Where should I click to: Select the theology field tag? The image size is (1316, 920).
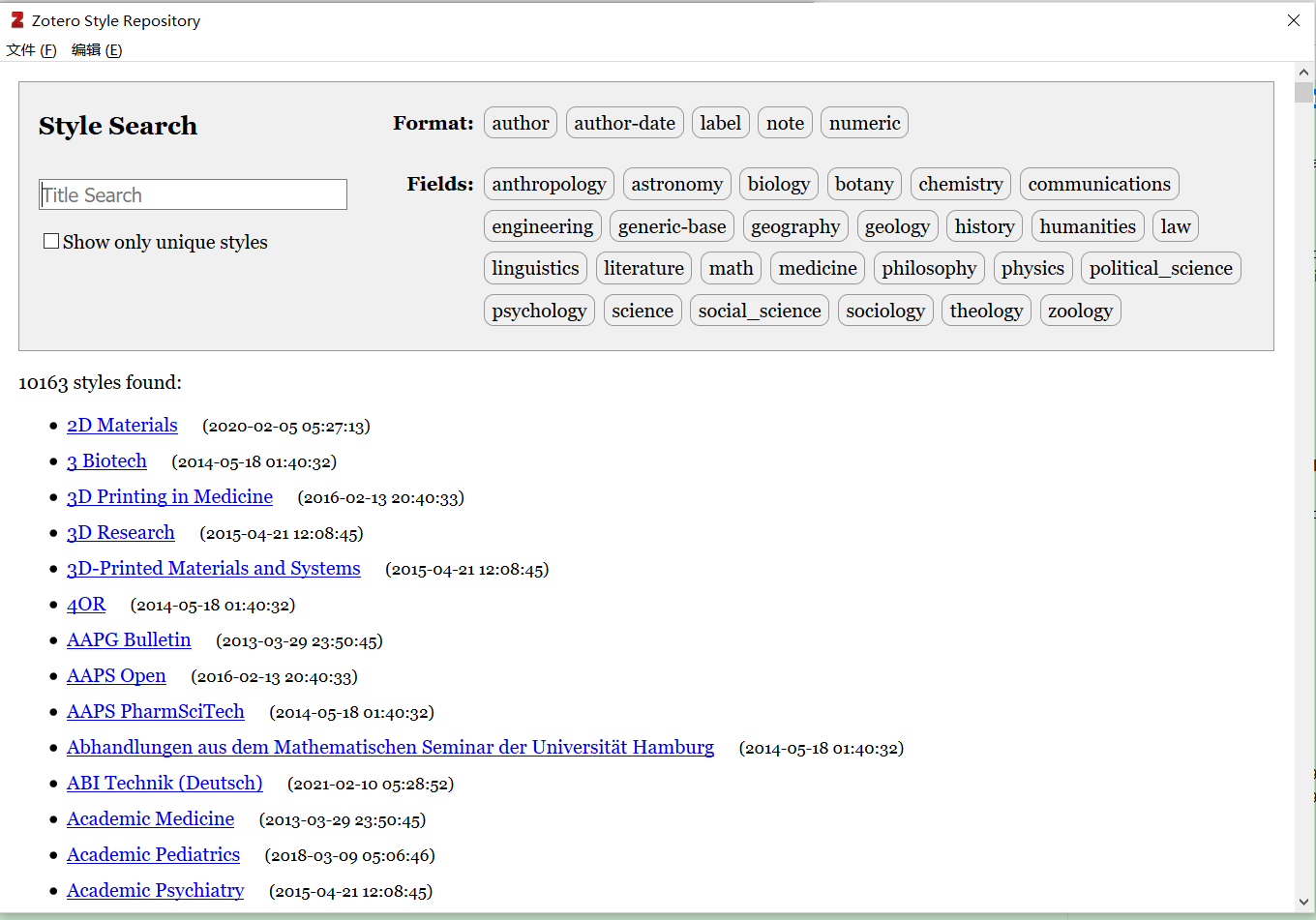(986, 311)
